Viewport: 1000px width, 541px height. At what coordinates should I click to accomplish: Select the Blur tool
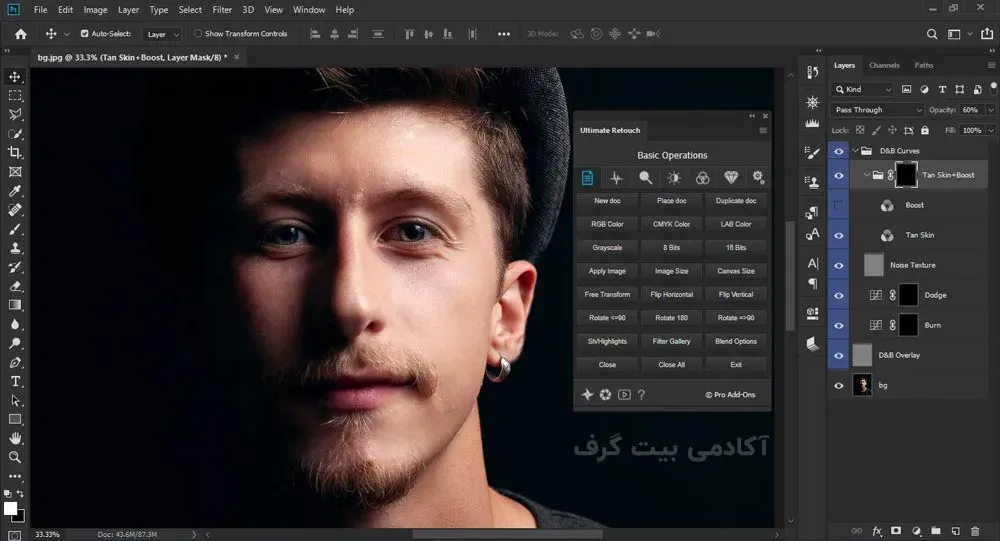tap(15, 324)
